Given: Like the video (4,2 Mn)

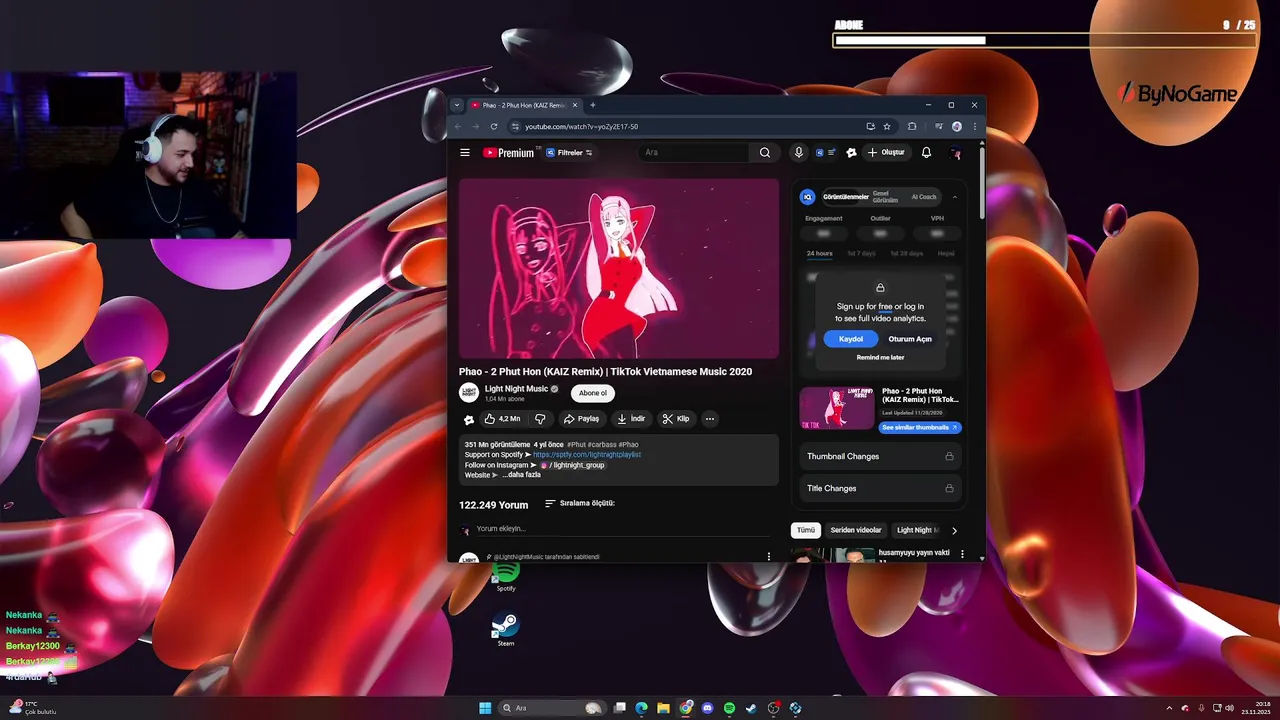Looking at the screenshot, I should [x=502, y=419].
